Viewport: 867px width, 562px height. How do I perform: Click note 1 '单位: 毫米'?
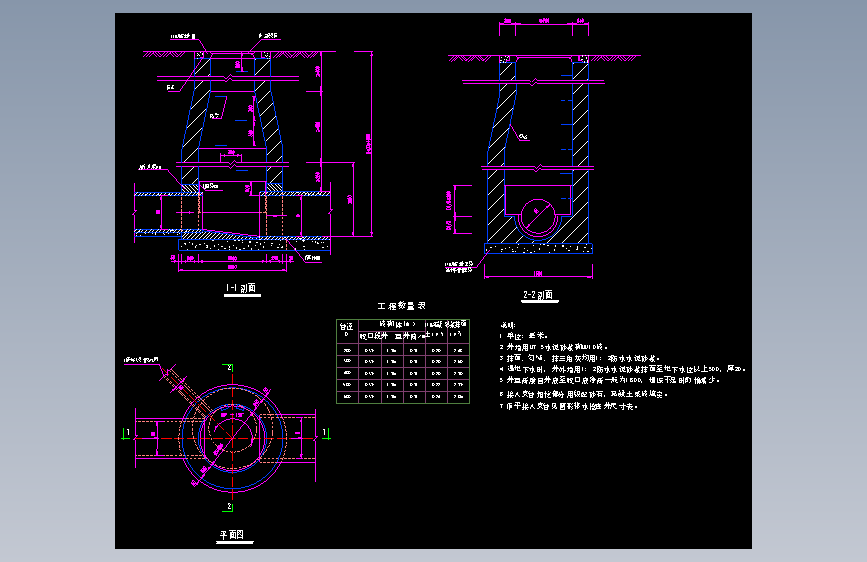(524, 336)
